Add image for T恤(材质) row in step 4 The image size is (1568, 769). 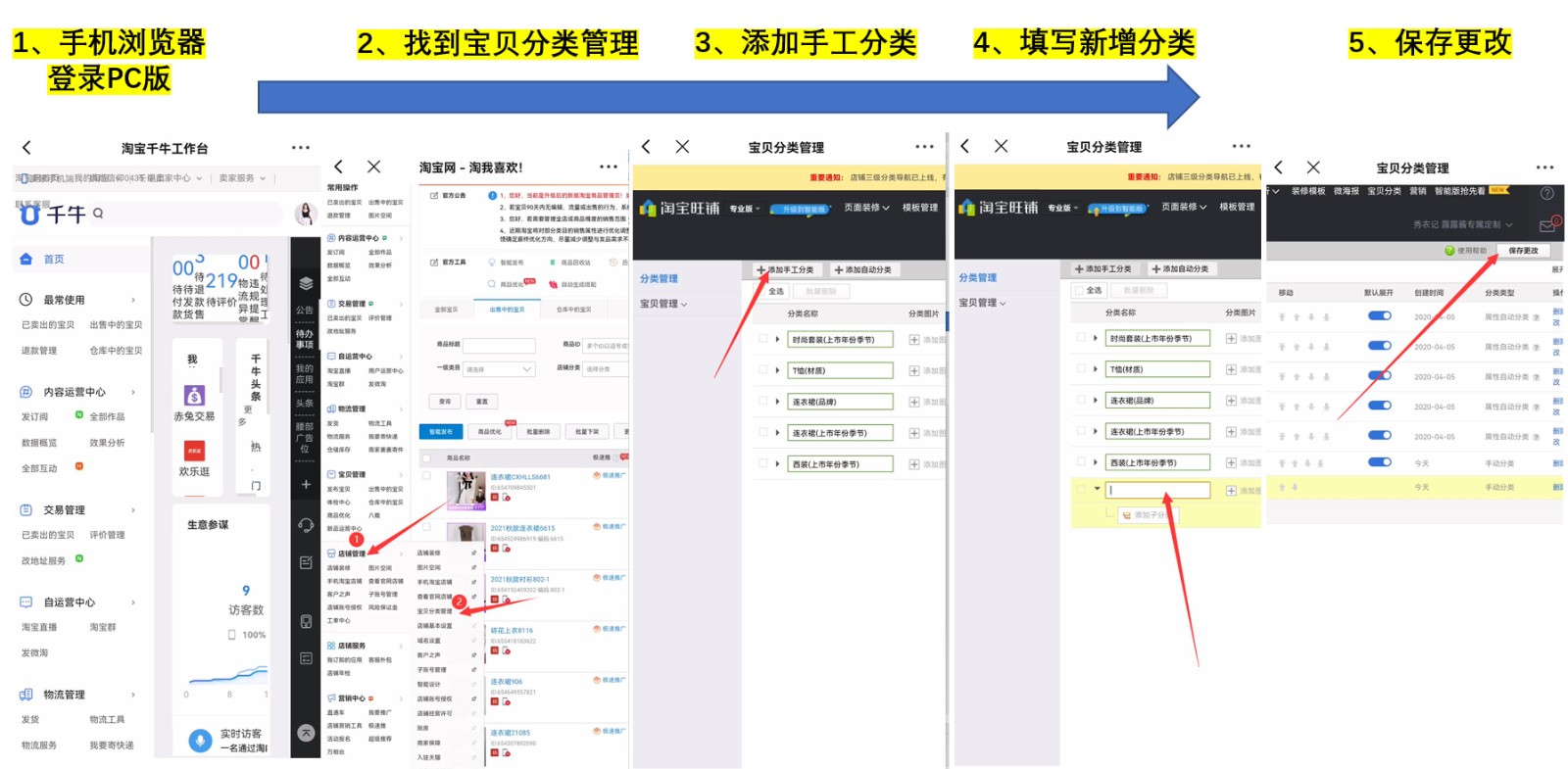tap(1232, 369)
